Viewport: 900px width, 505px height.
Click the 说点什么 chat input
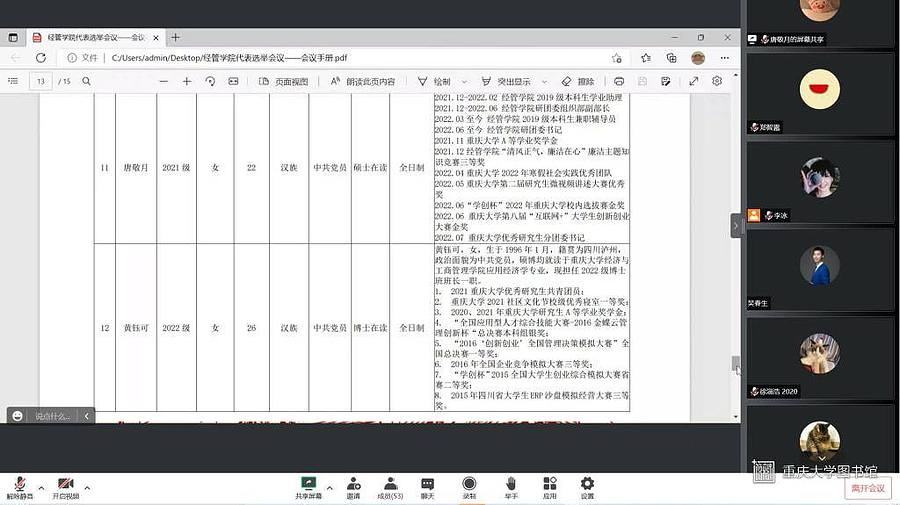(53, 416)
